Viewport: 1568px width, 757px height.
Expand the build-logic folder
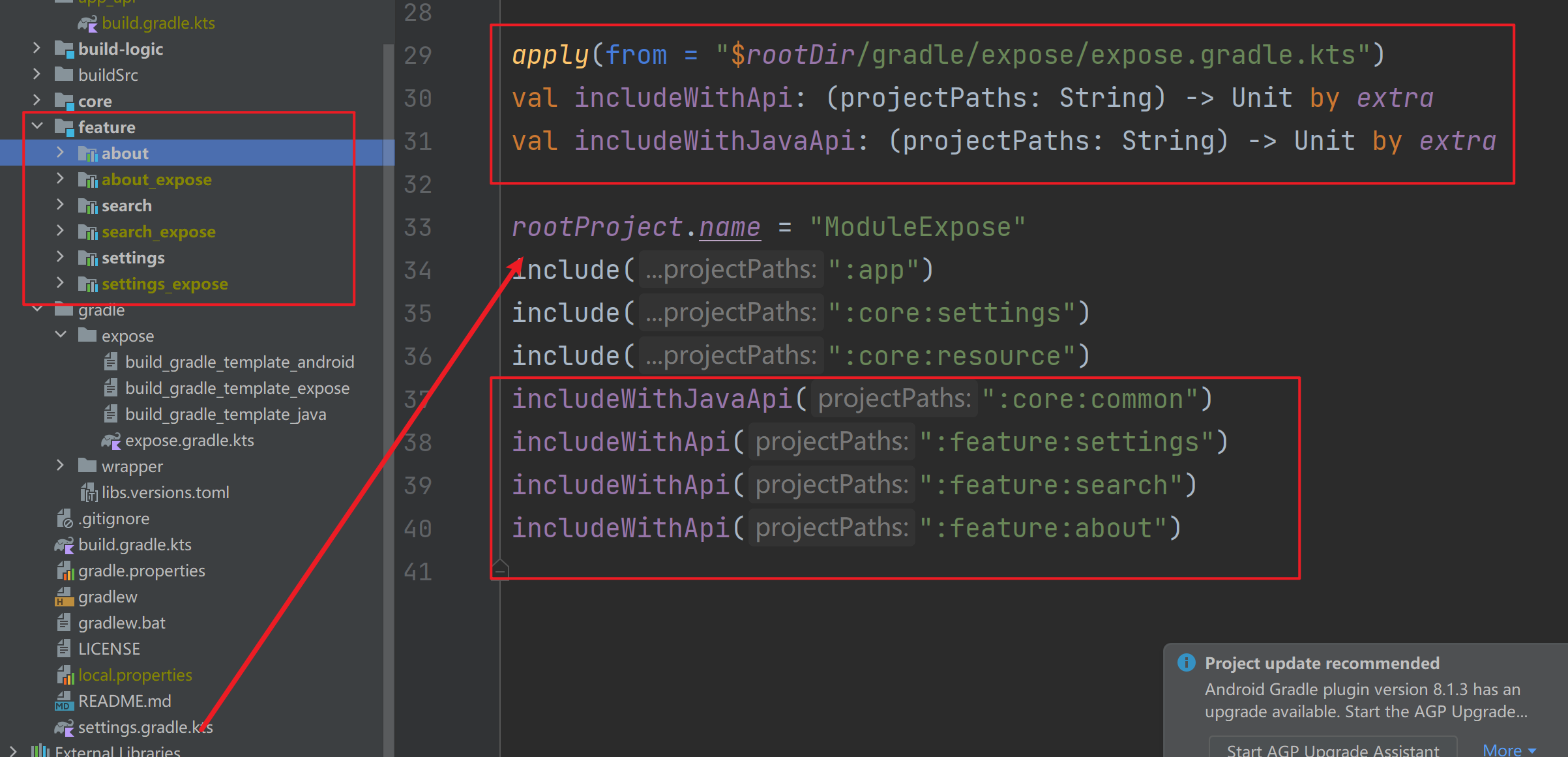point(37,49)
